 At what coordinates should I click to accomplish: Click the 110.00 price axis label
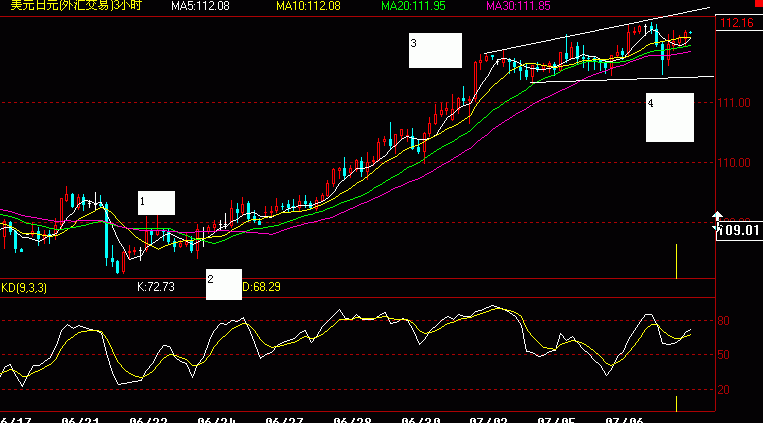(734, 163)
